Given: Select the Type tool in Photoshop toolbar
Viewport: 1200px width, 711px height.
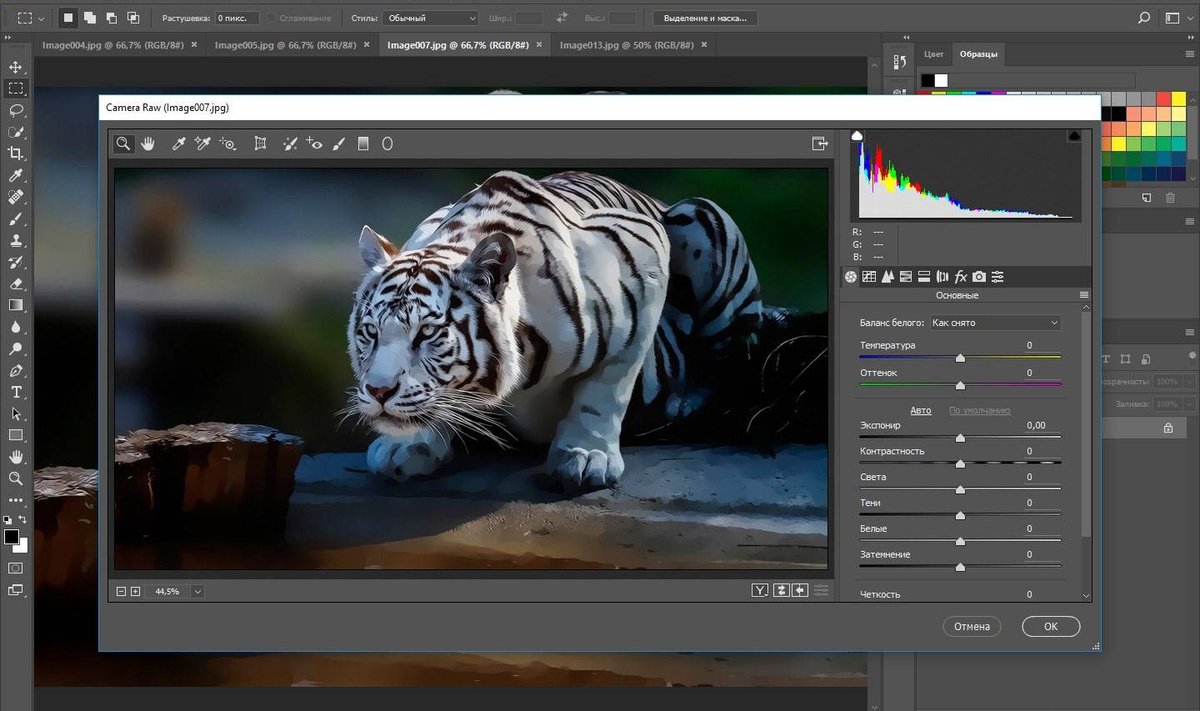Looking at the screenshot, I should tap(16, 391).
